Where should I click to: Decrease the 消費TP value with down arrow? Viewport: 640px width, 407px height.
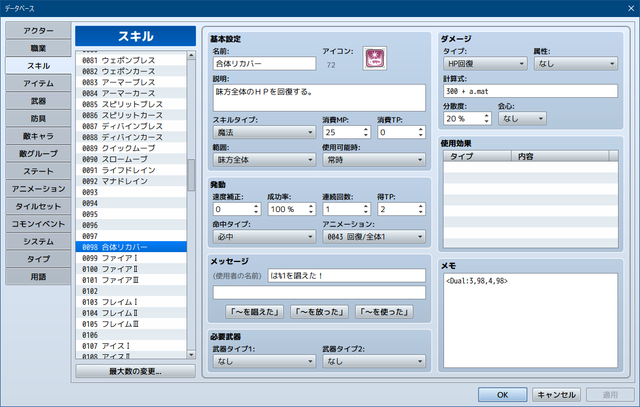click(420, 135)
